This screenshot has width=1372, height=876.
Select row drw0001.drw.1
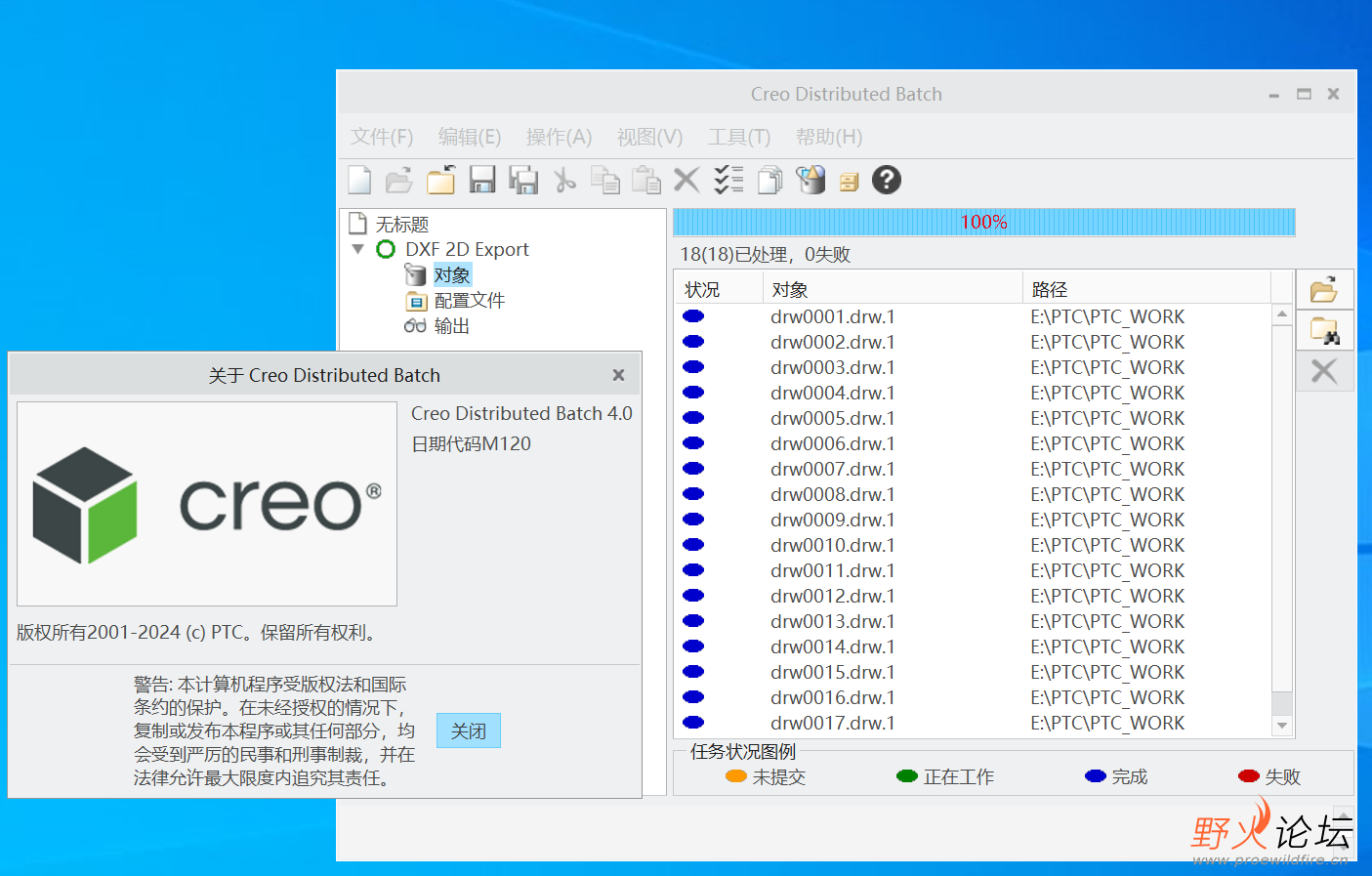974,316
